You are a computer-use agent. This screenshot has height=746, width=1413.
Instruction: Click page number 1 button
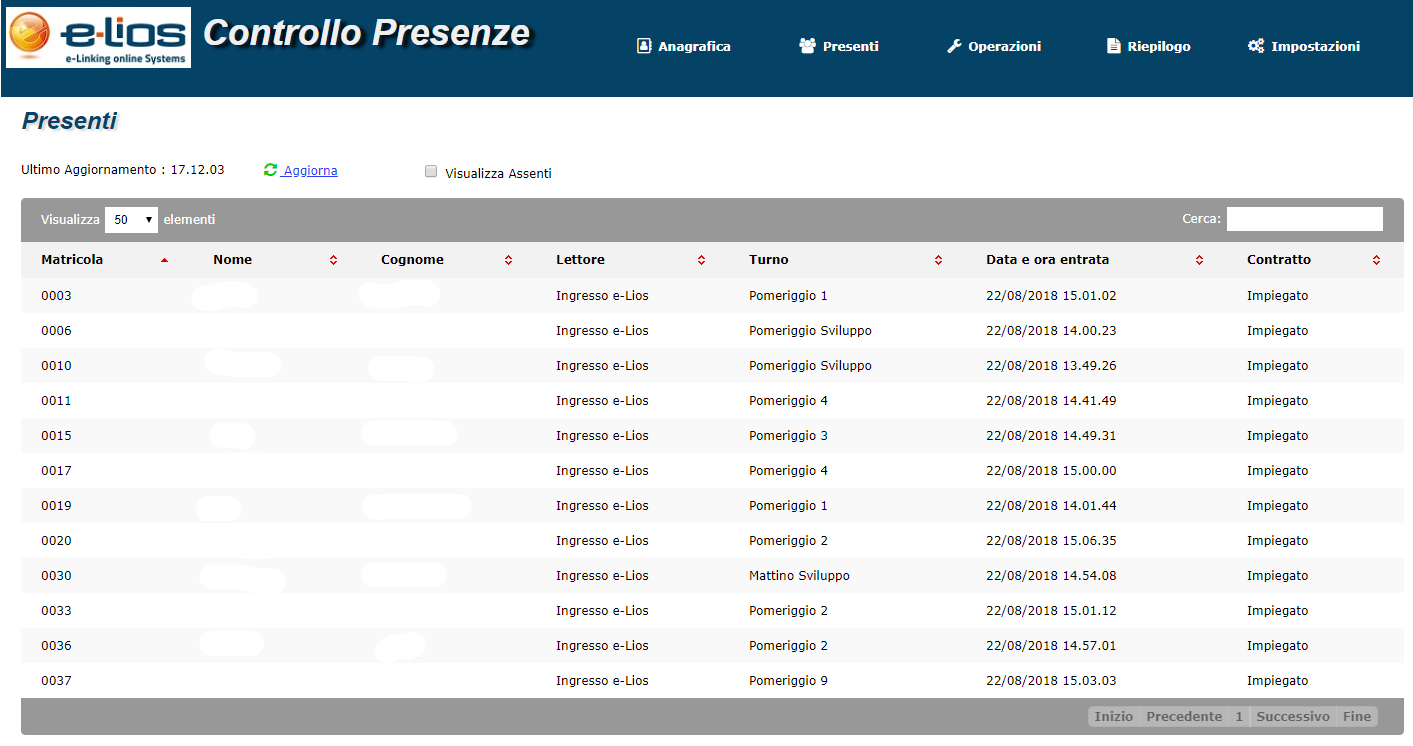click(1239, 717)
